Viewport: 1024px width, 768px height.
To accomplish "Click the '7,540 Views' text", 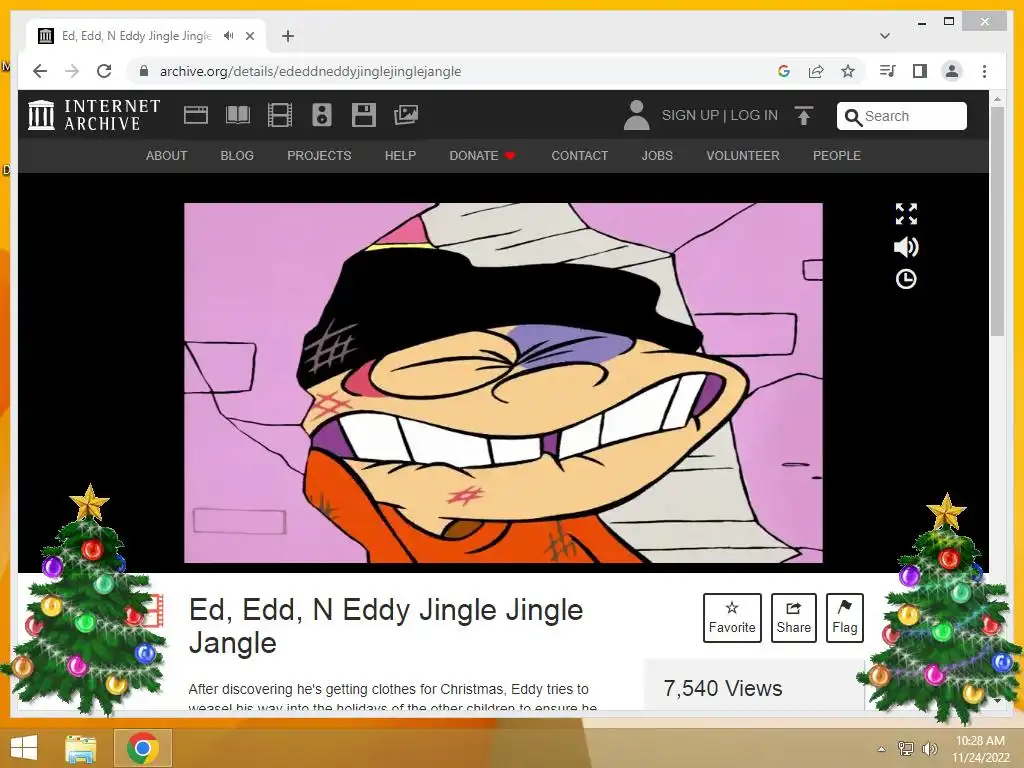I will (x=723, y=688).
